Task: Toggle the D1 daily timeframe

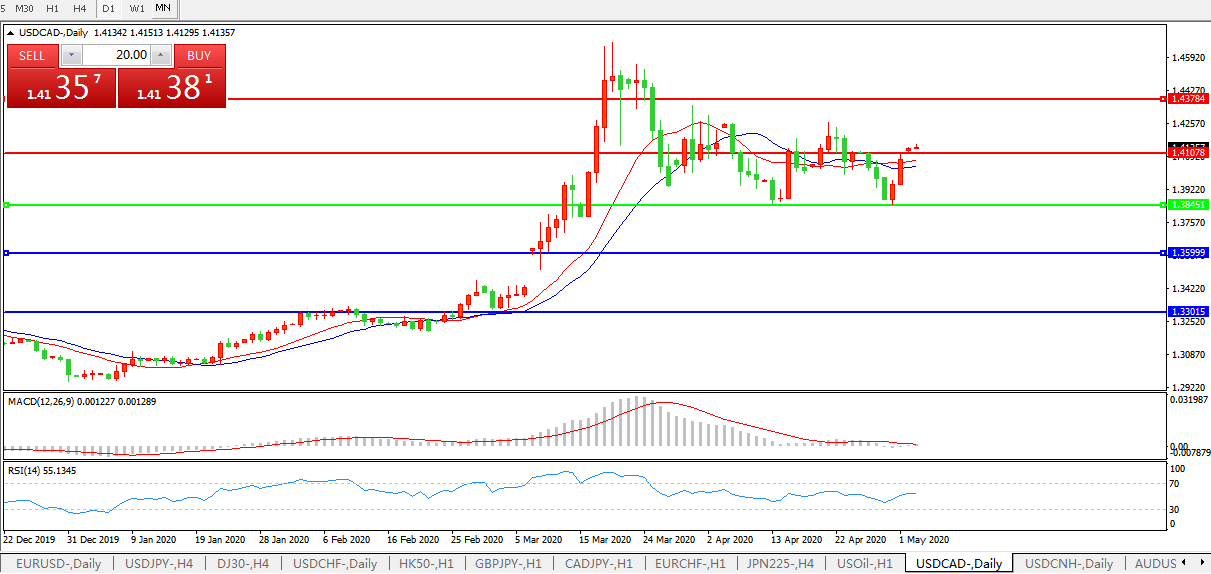Action: (108, 9)
